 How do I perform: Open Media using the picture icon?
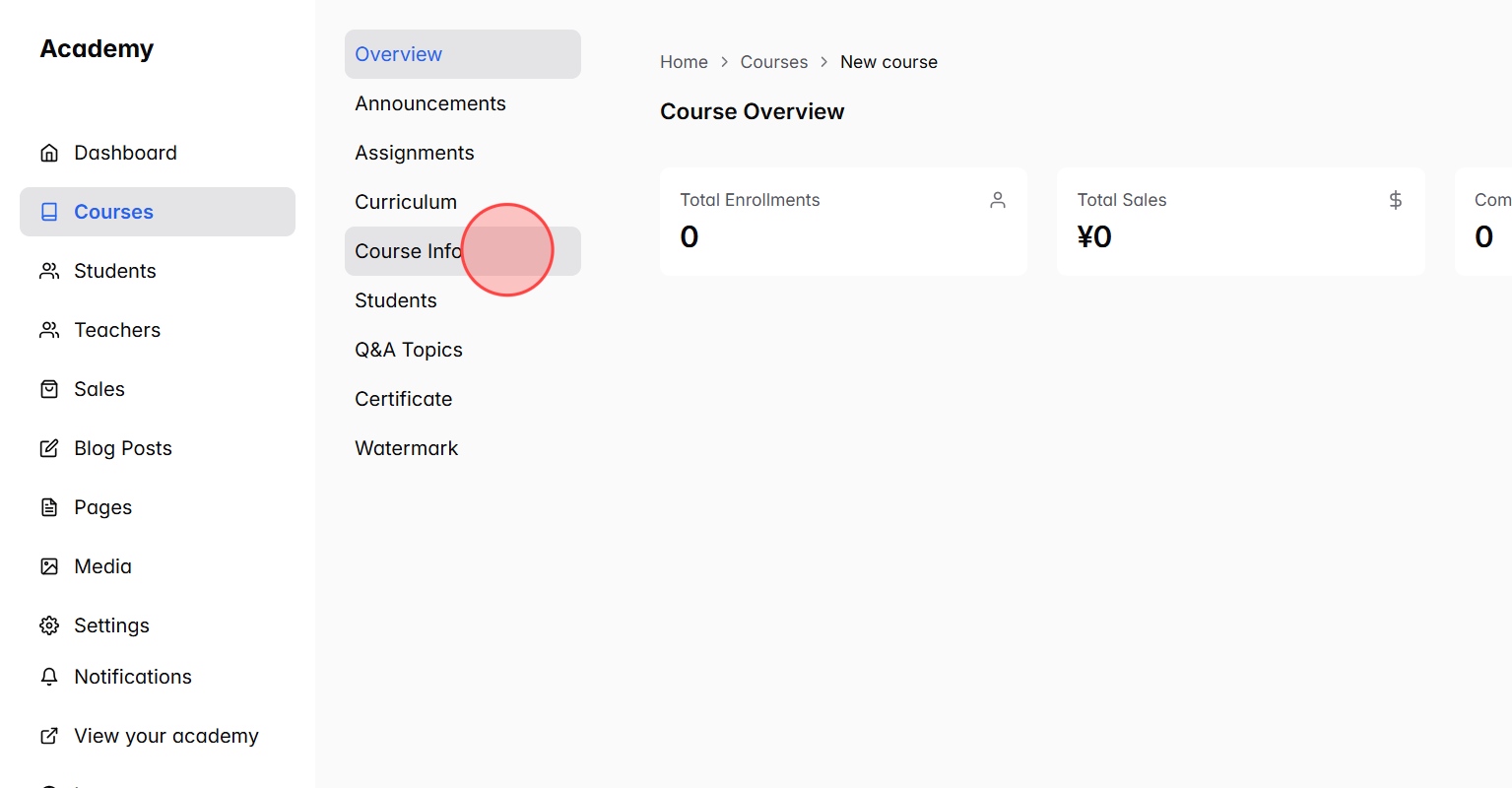[x=49, y=565]
